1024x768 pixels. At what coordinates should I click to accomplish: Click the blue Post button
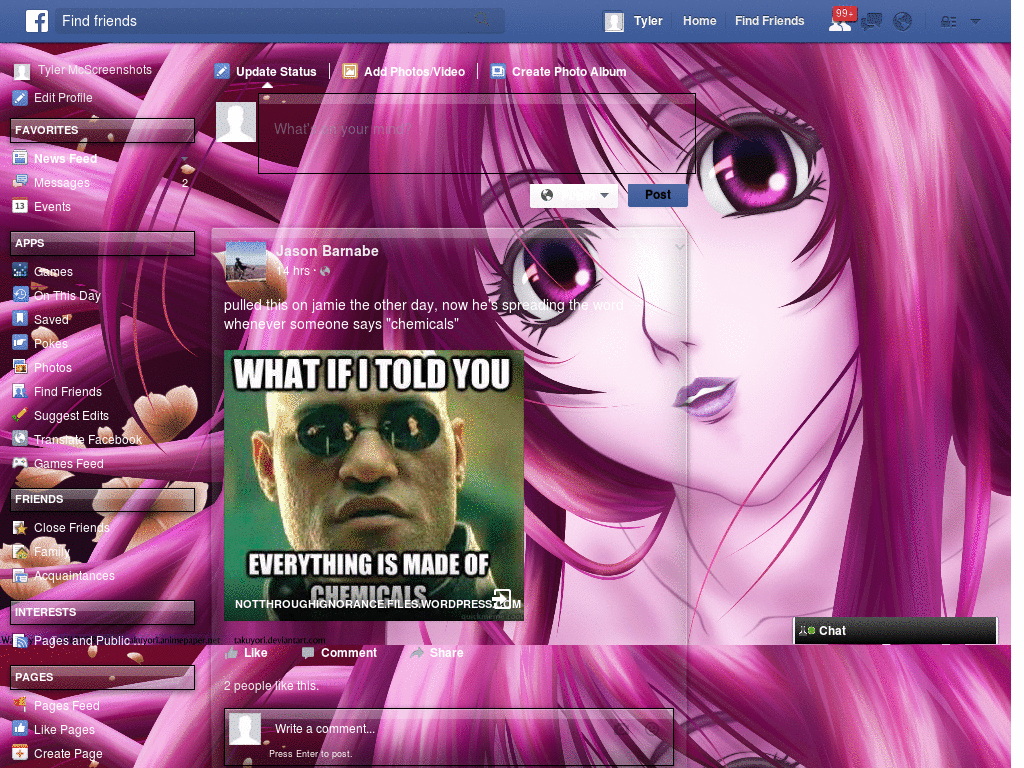coord(658,195)
